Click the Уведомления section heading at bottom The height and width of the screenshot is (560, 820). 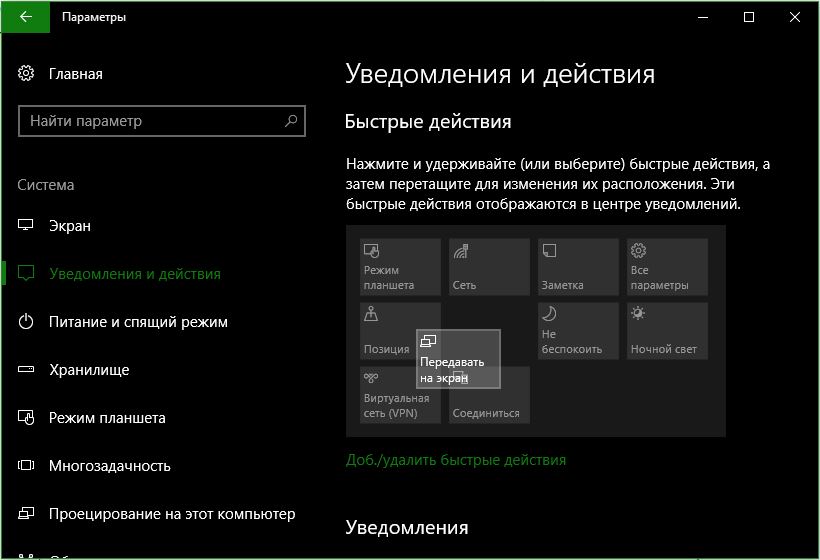(407, 527)
